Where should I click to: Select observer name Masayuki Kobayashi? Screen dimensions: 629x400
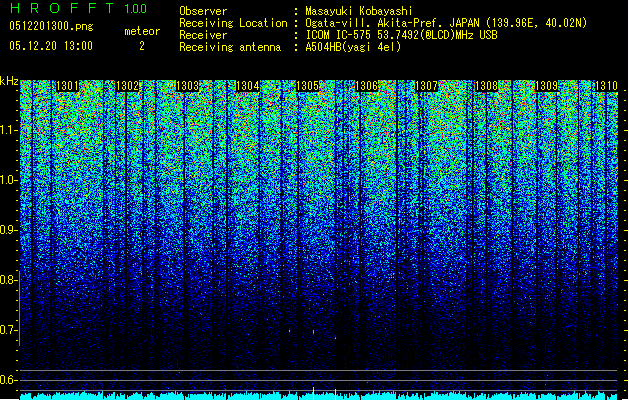pyautogui.click(x=359, y=11)
